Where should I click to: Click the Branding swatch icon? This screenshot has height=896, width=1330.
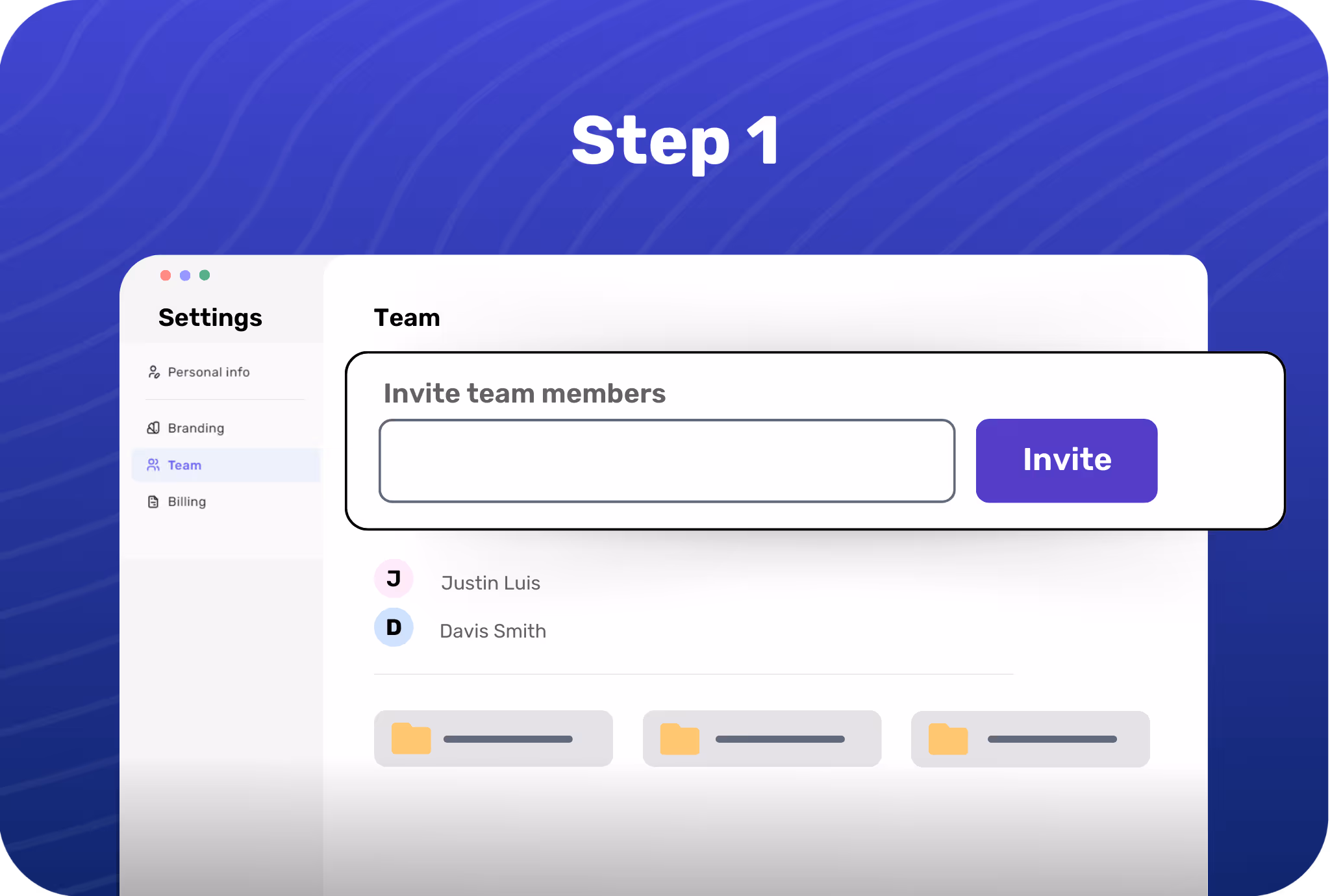coord(153,428)
